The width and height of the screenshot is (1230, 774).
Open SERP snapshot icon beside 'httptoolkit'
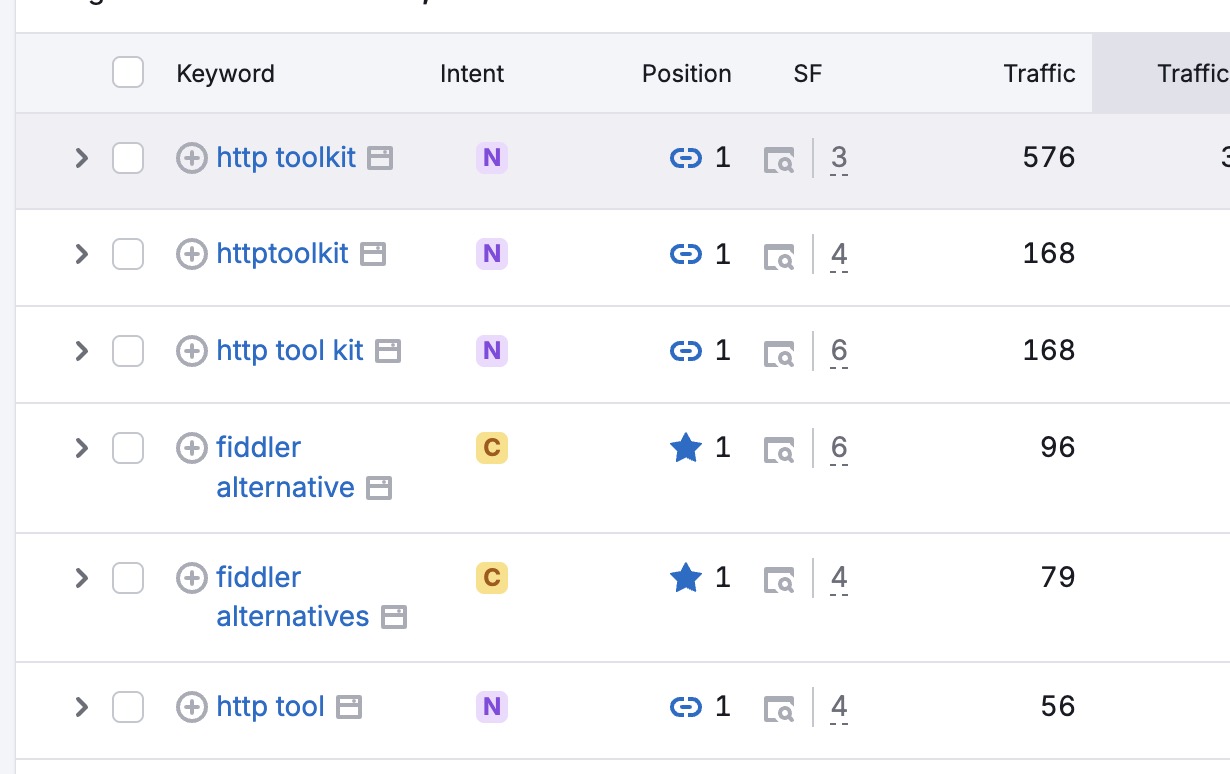(373, 254)
